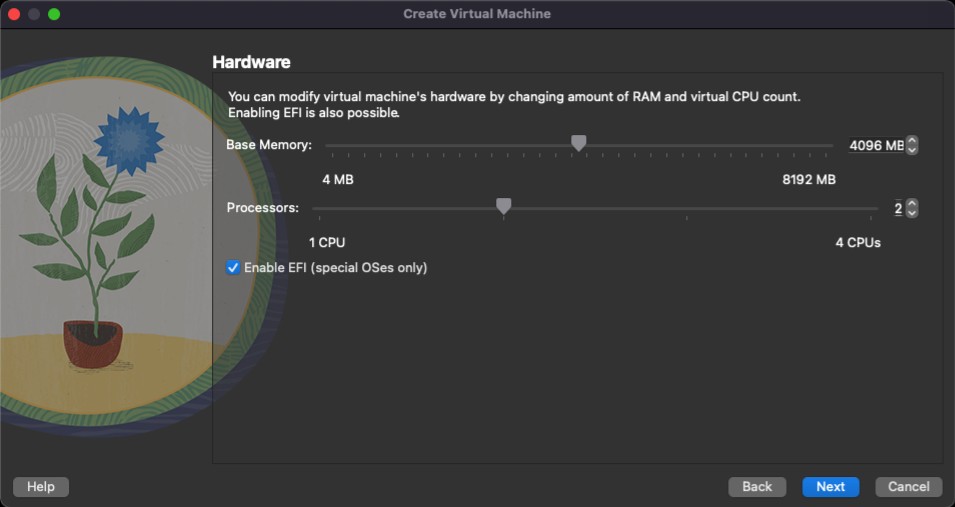This screenshot has height=507, width=955.
Task: Increase base memory with the up stepper arrow
Action: click(911, 141)
